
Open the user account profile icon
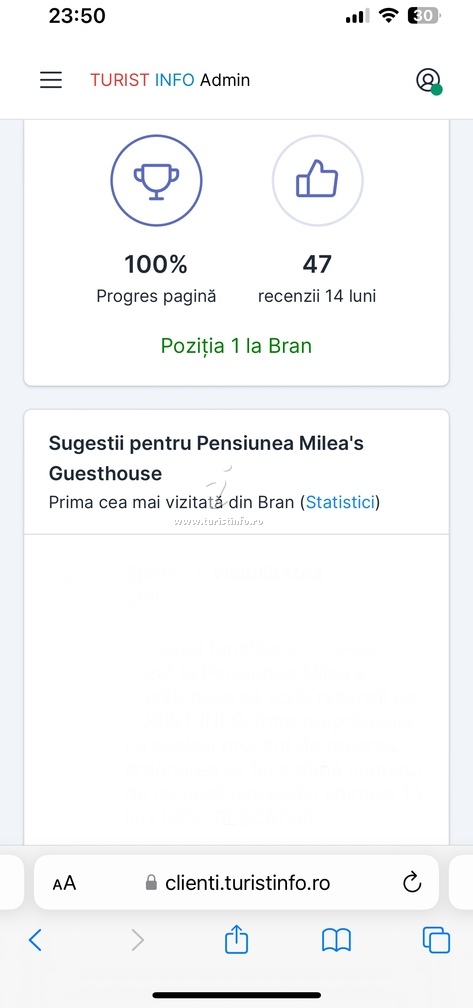coord(428,80)
